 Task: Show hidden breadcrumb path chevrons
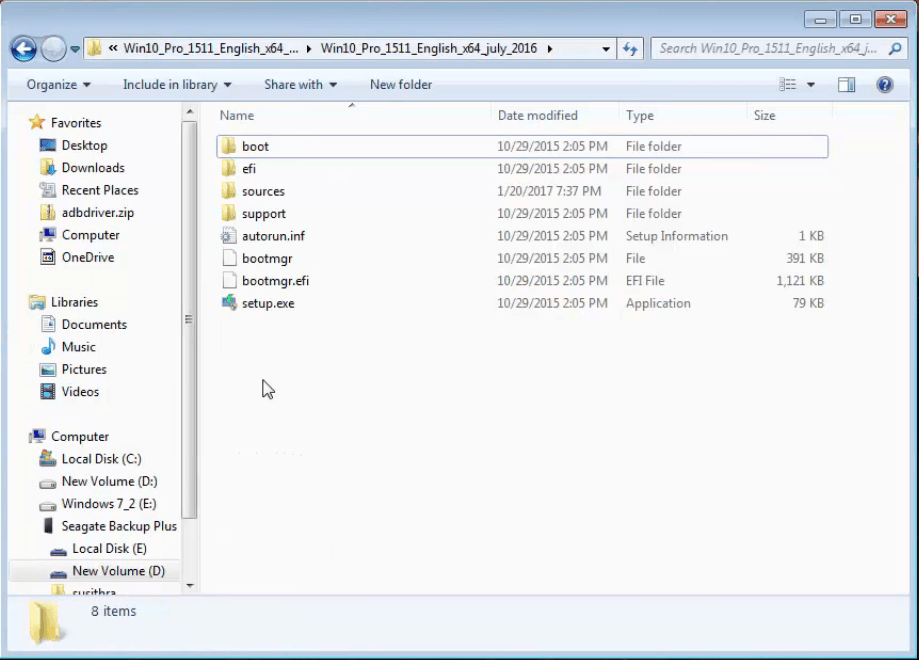point(113,49)
